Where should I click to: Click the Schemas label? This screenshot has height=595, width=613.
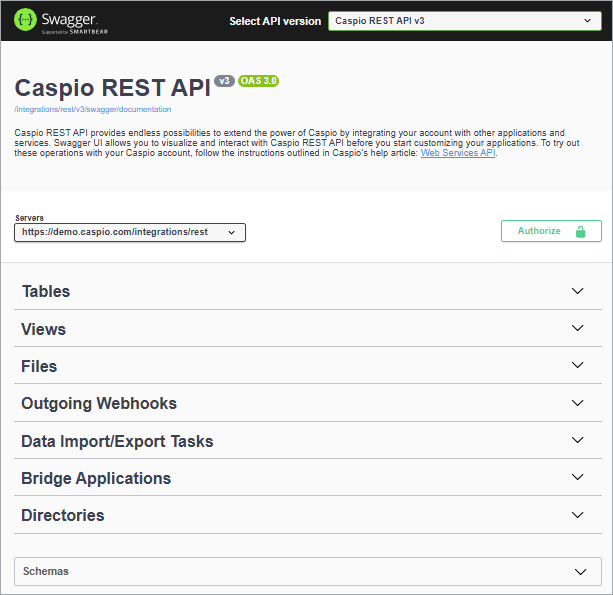[46, 571]
